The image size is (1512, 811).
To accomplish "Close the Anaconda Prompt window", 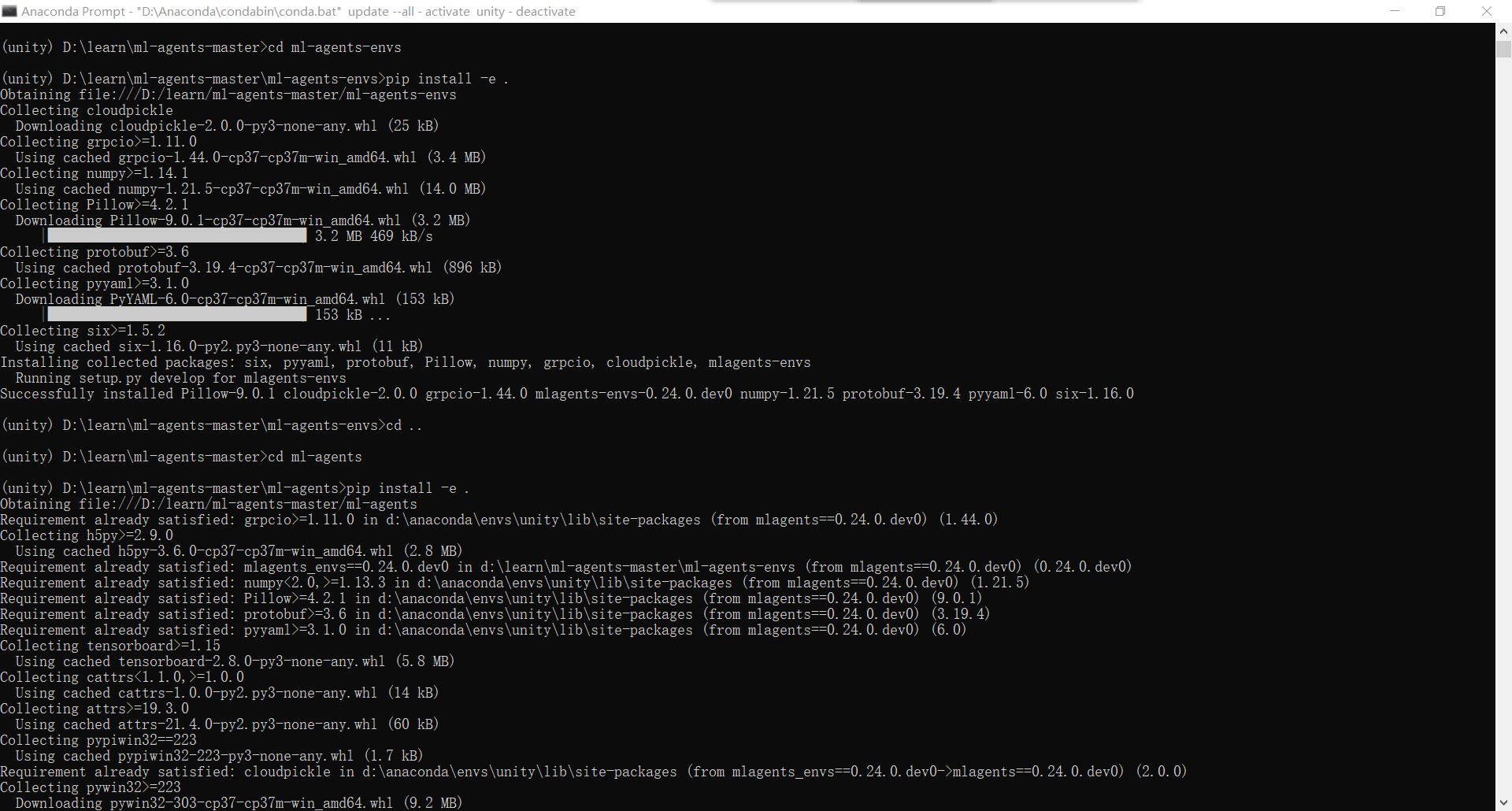I will coord(1487,11).
